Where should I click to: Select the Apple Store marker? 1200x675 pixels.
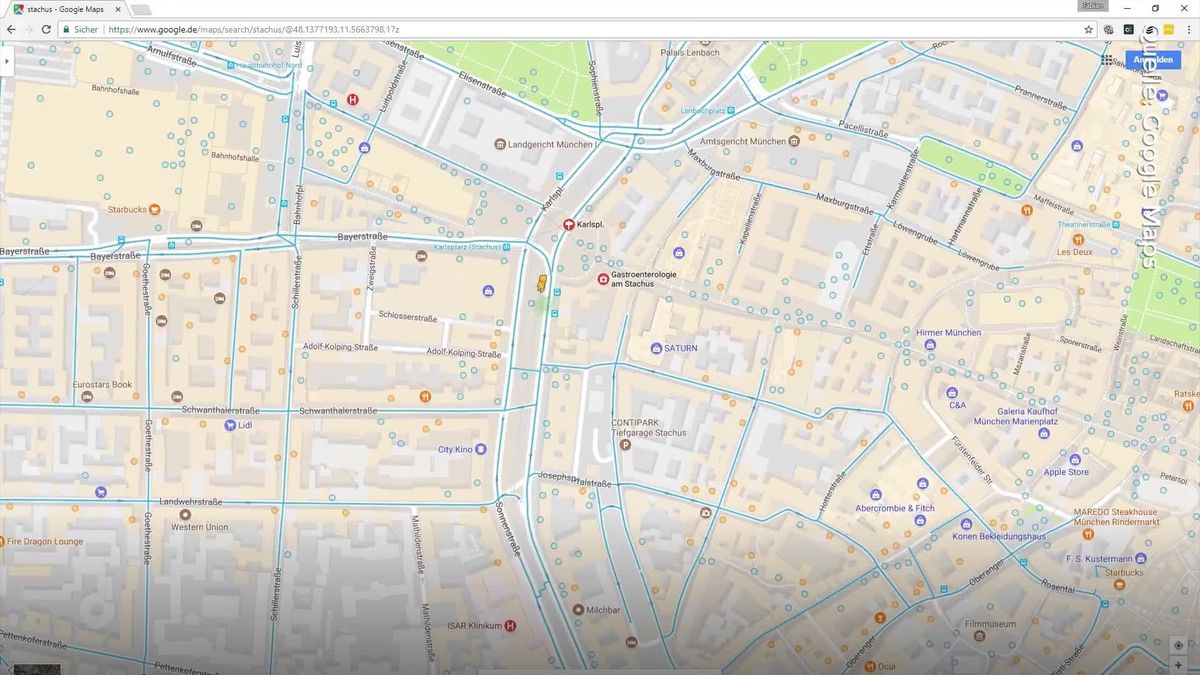pos(1073,460)
